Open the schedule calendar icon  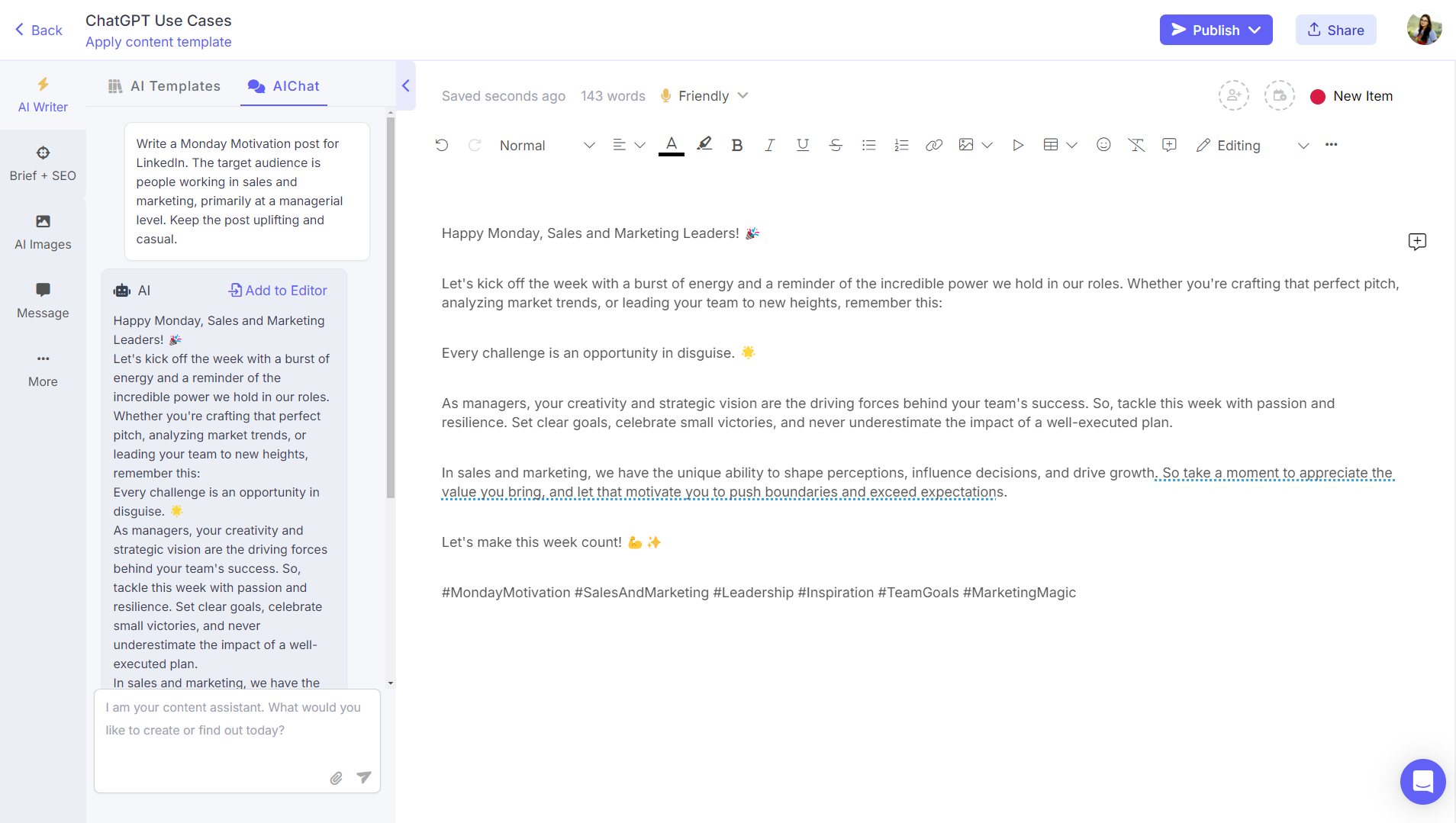(x=1280, y=95)
